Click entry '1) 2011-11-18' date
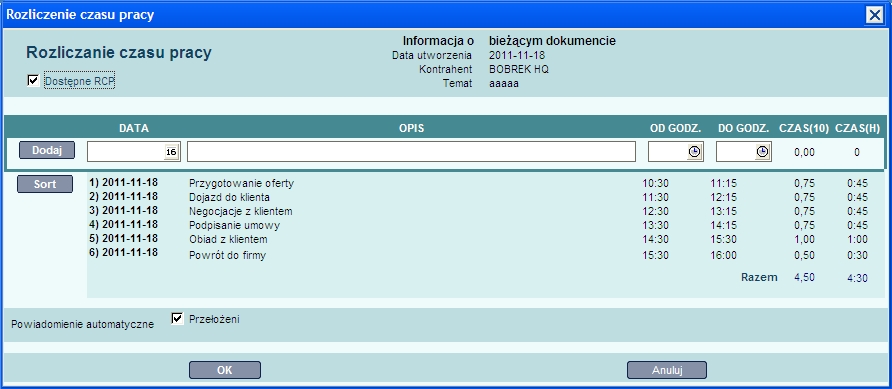Image resolution: width=892 pixels, height=389 pixels. pyautogui.click(x=123, y=183)
